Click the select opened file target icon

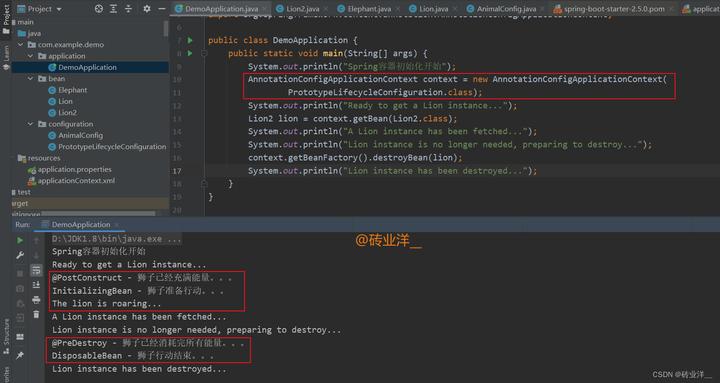pos(99,9)
